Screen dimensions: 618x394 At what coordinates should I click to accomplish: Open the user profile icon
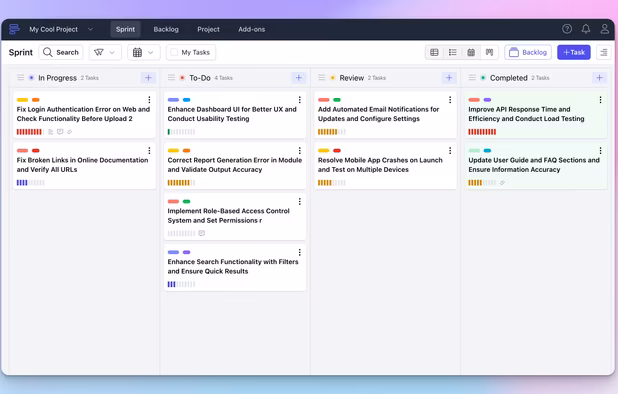[604, 29]
